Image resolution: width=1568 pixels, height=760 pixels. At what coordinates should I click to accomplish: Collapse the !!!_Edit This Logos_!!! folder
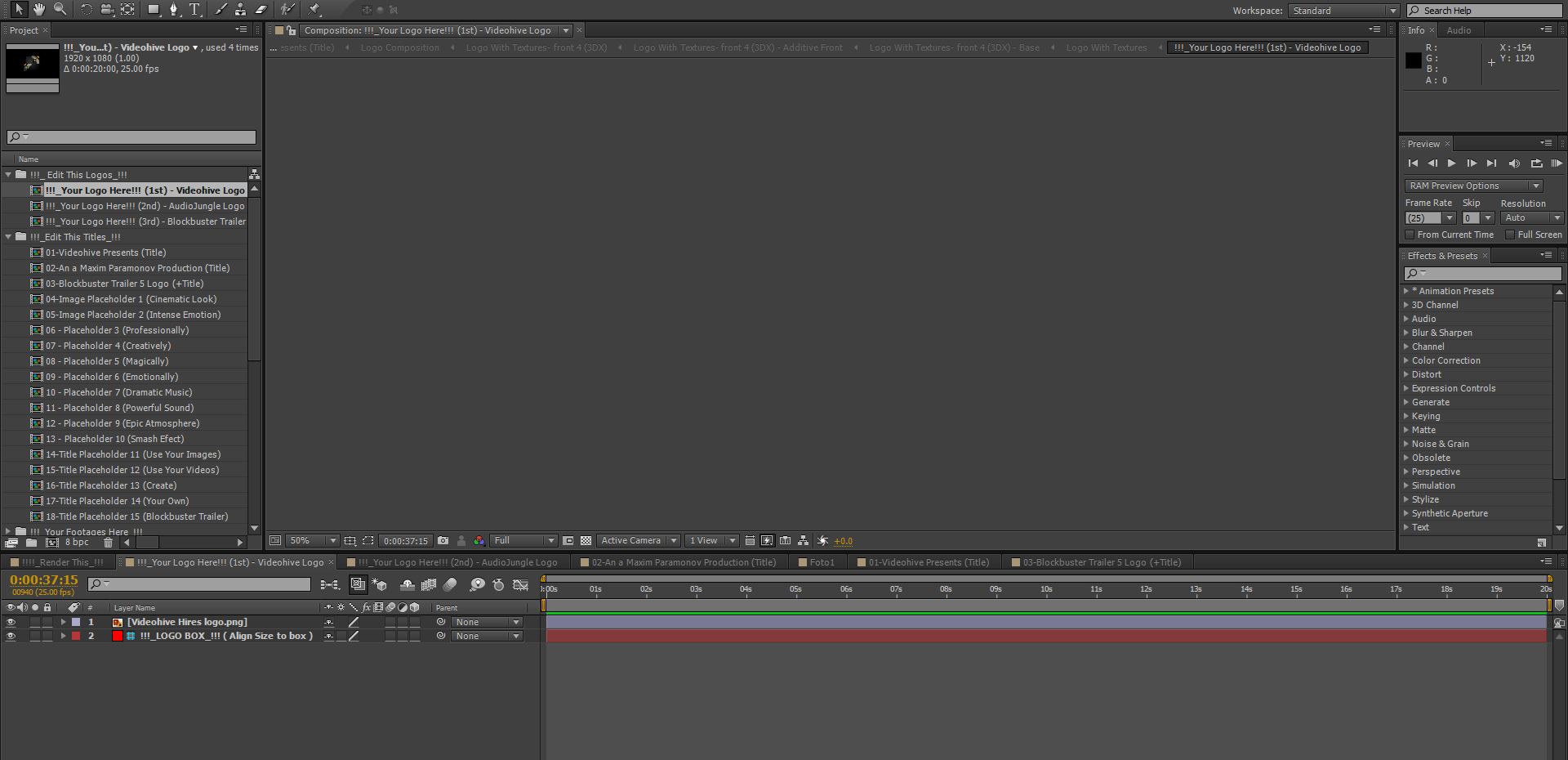9,175
